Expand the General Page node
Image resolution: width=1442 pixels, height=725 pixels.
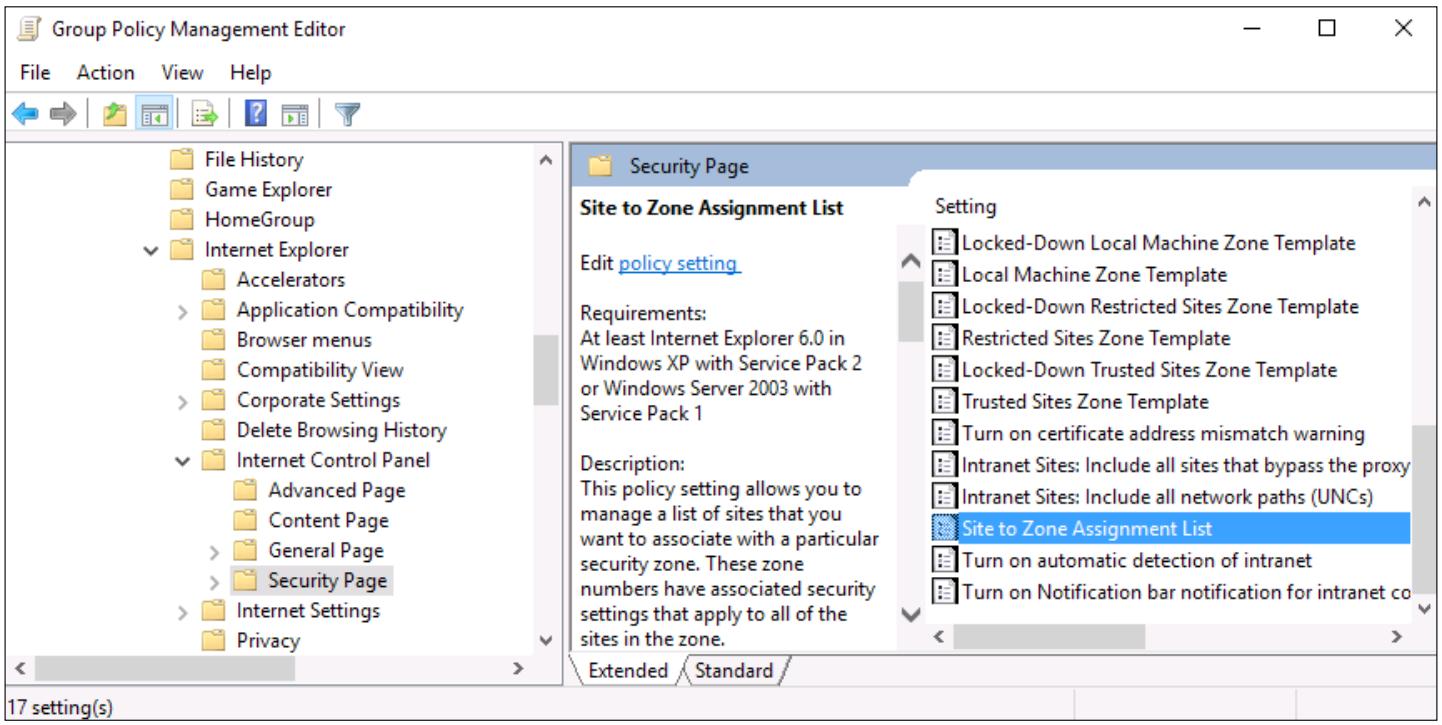pos(215,551)
